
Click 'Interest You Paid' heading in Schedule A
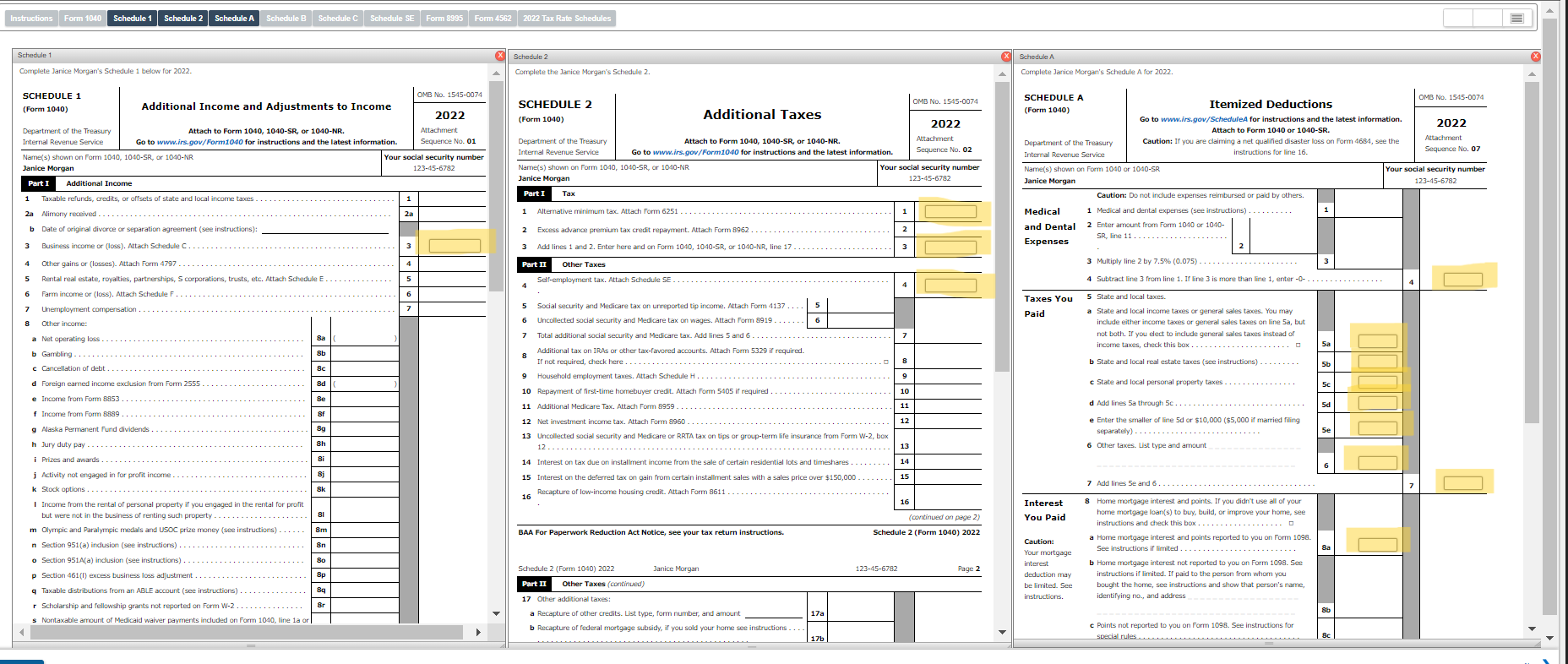[x=1045, y=510]
